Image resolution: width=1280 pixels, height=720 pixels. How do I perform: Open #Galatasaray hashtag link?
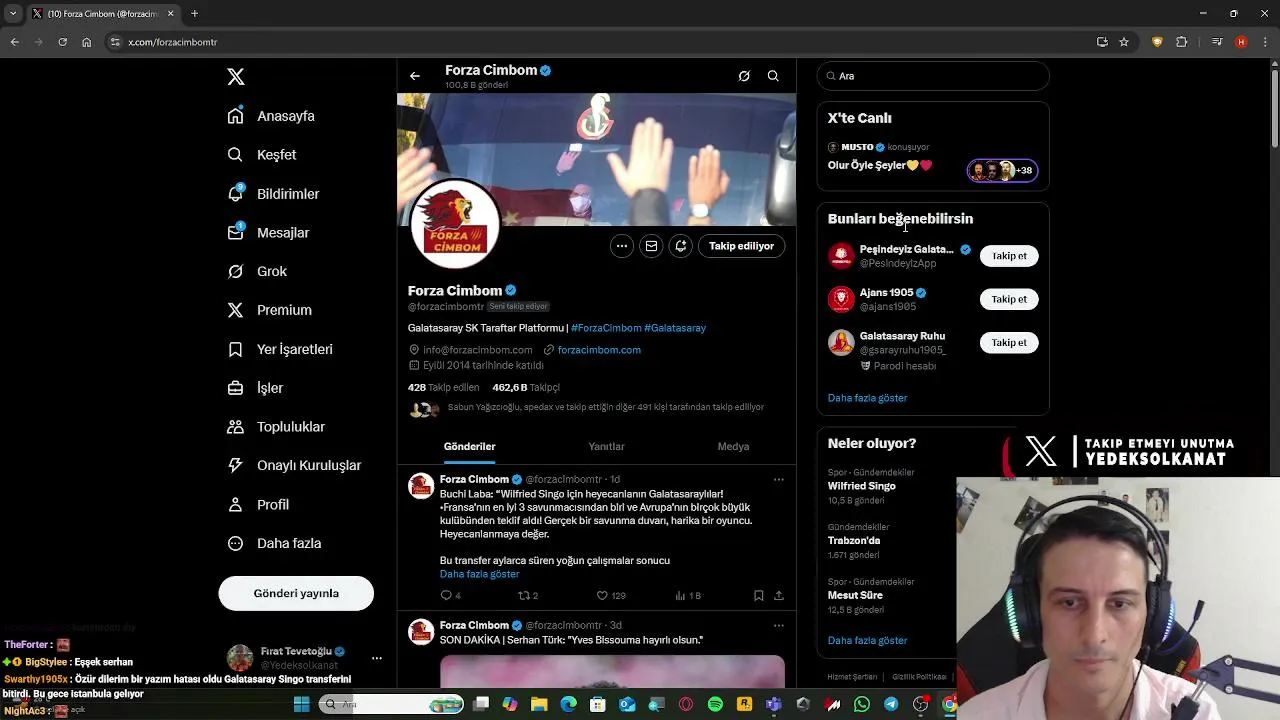675,328
